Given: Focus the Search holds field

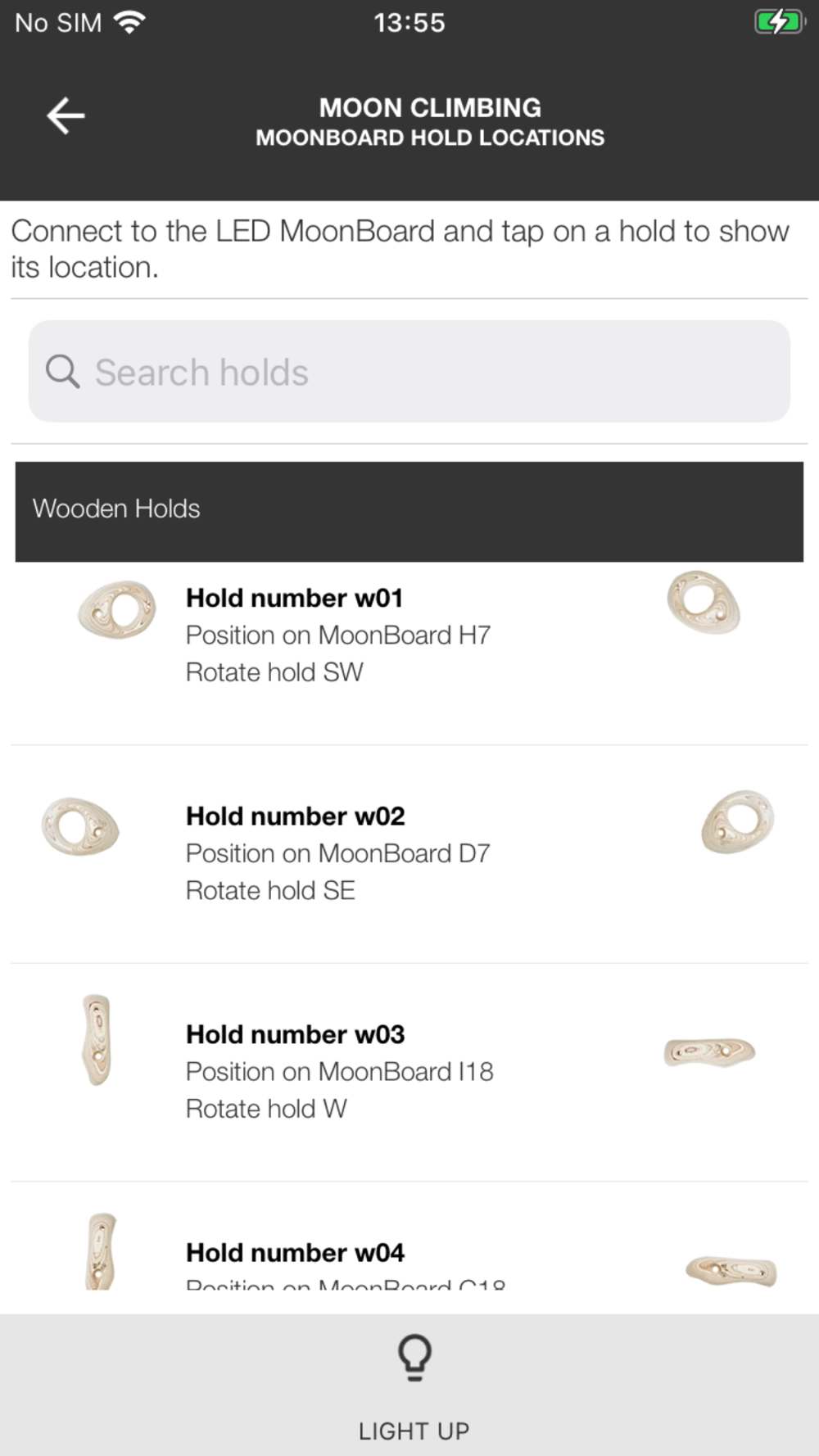Looking at the screenshot, I should pyautogui.click(x=409, y=372).
